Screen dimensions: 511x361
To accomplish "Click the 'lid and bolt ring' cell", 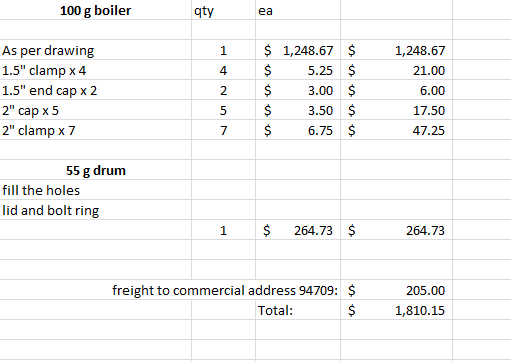I will click(x=96, y=210).
